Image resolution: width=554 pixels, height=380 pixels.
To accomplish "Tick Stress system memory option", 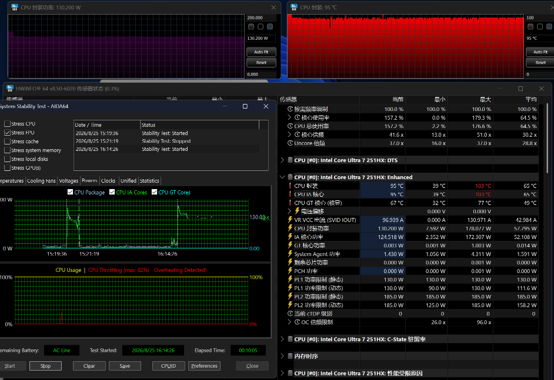I will click(7, 150).
